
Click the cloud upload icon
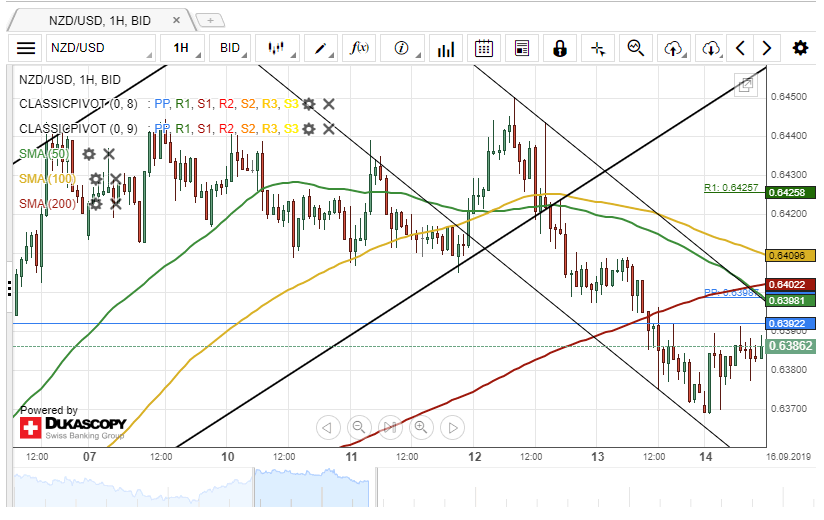[x=673, y=48]
